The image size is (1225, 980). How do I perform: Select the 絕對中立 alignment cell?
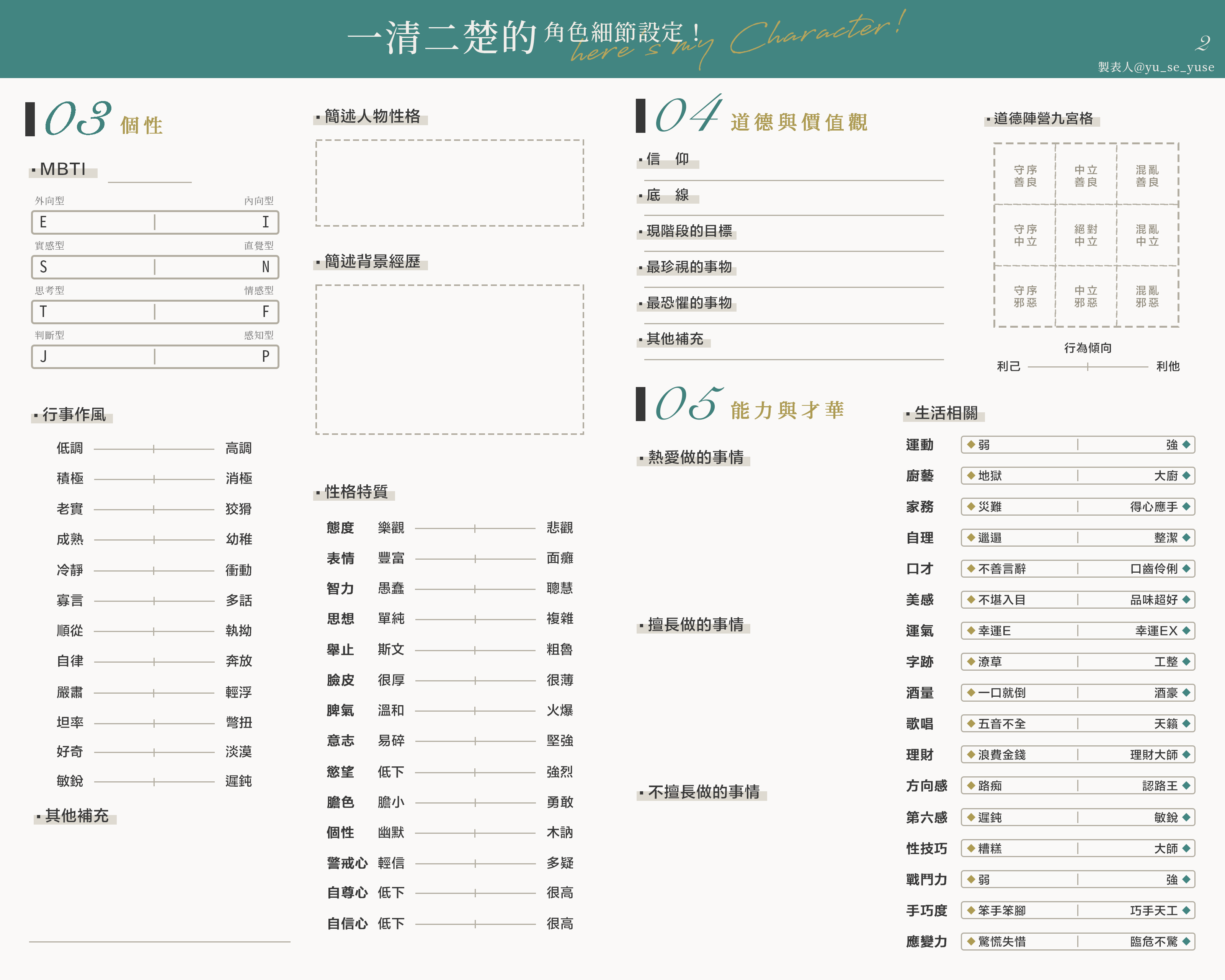pos(1086,235)
